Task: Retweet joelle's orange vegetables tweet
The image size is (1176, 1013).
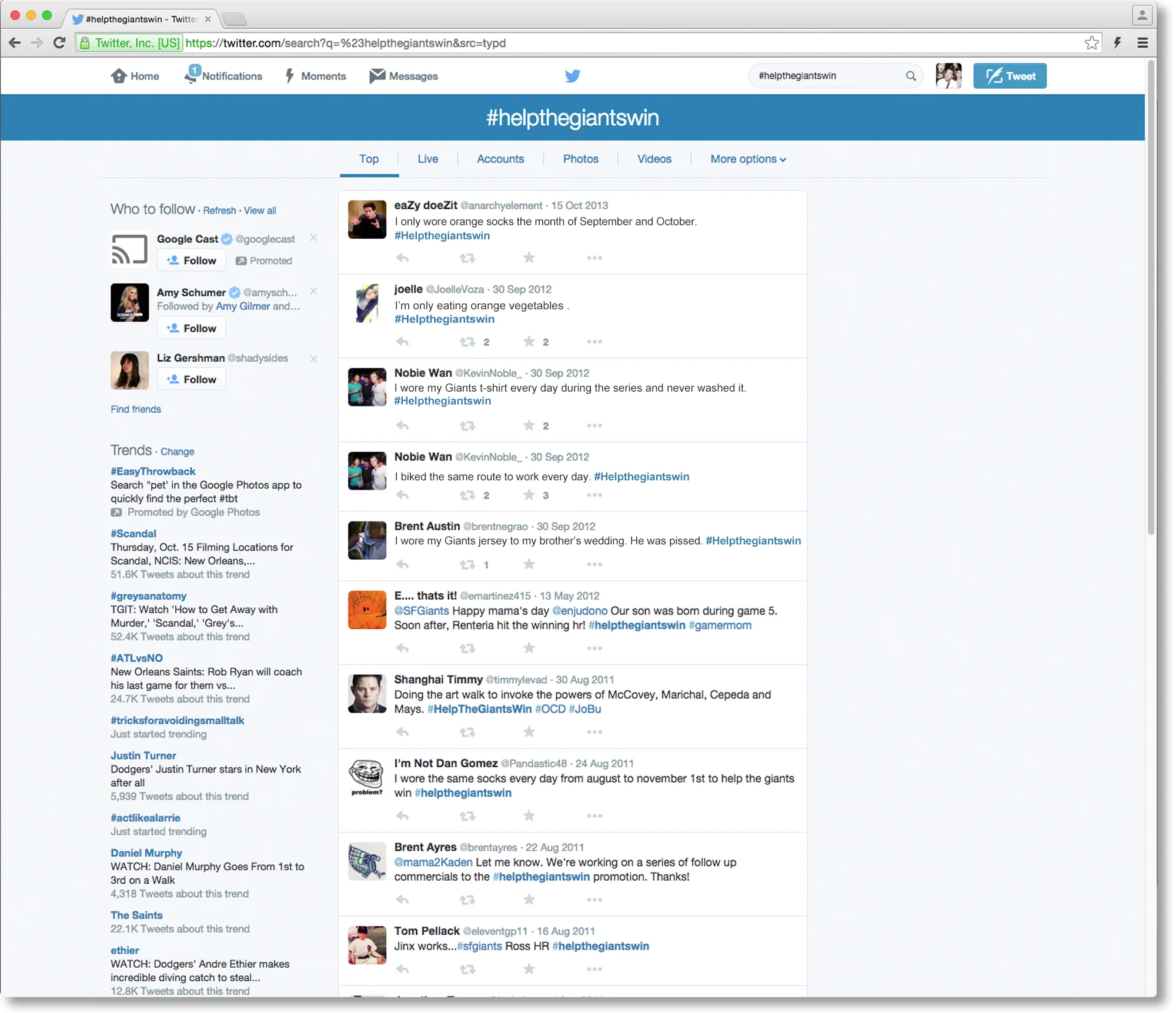Action: (x=467, y=342)
